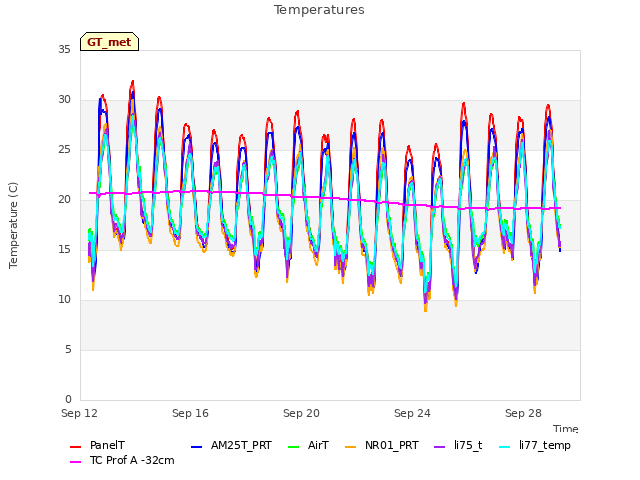Screen dimensions: 640x480
Task: Click the Sep 24 x-axis tick label
Action: [413, 413]
